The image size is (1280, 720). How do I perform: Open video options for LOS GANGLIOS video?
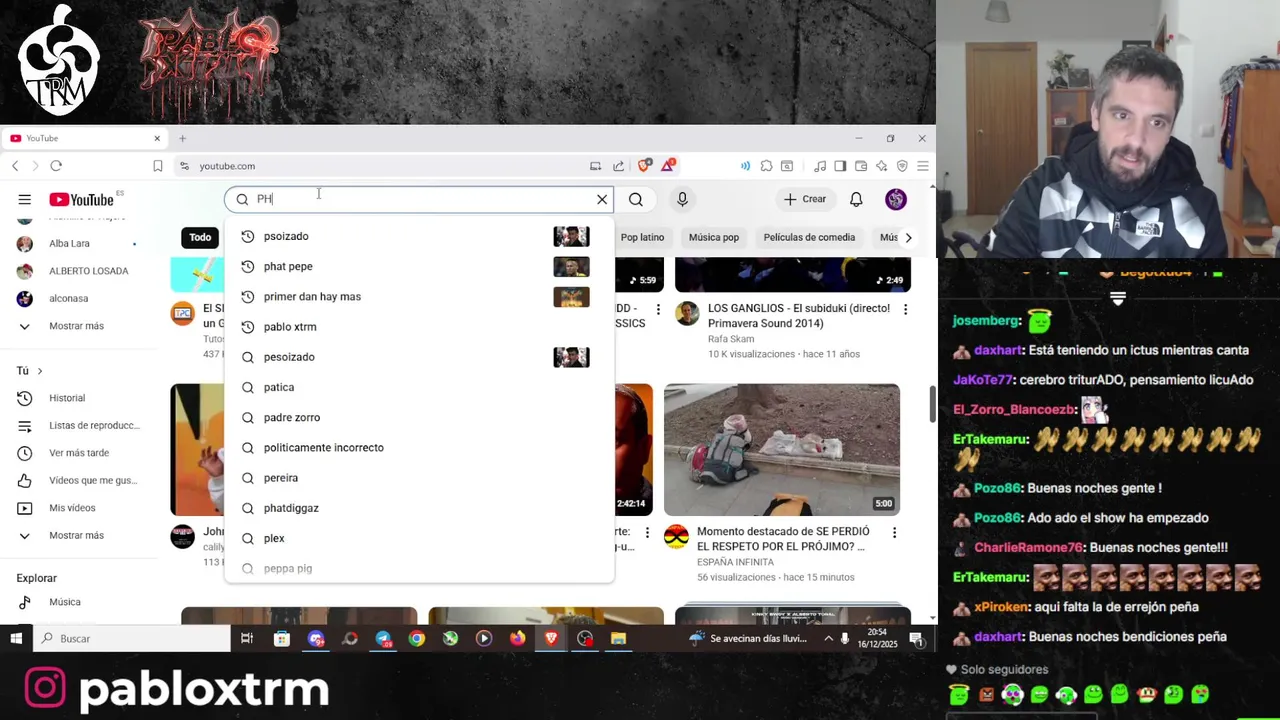[905, 309]
